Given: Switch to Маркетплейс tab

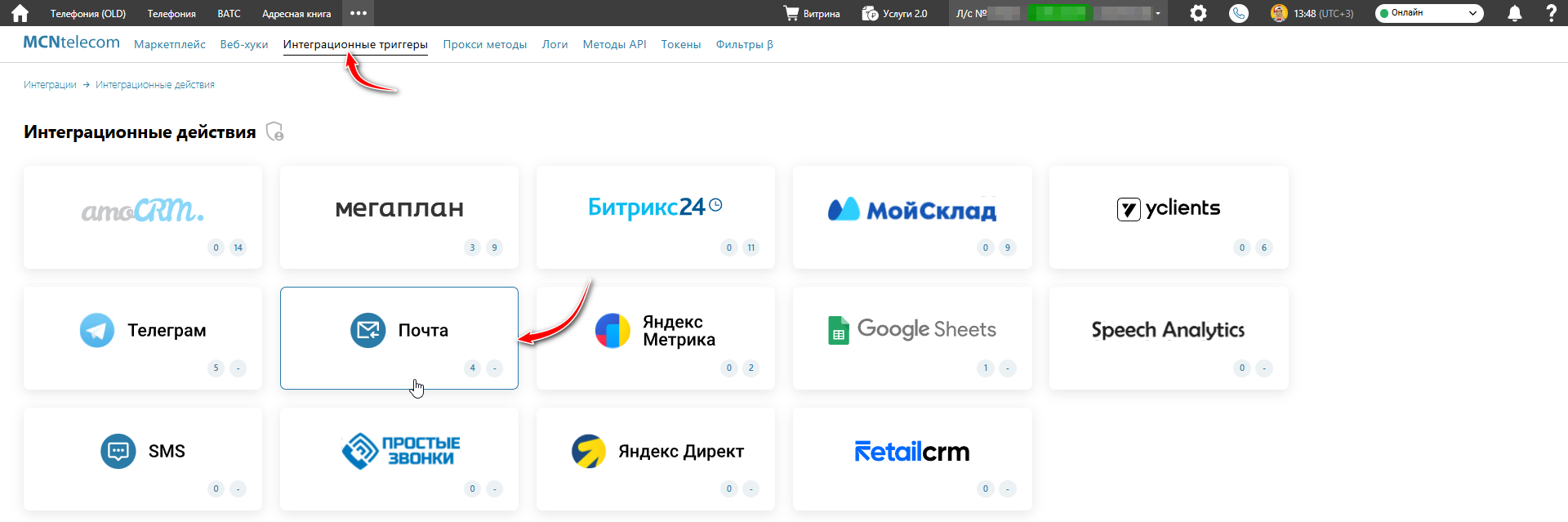Looking at the screenshot, I should point(170,44).
